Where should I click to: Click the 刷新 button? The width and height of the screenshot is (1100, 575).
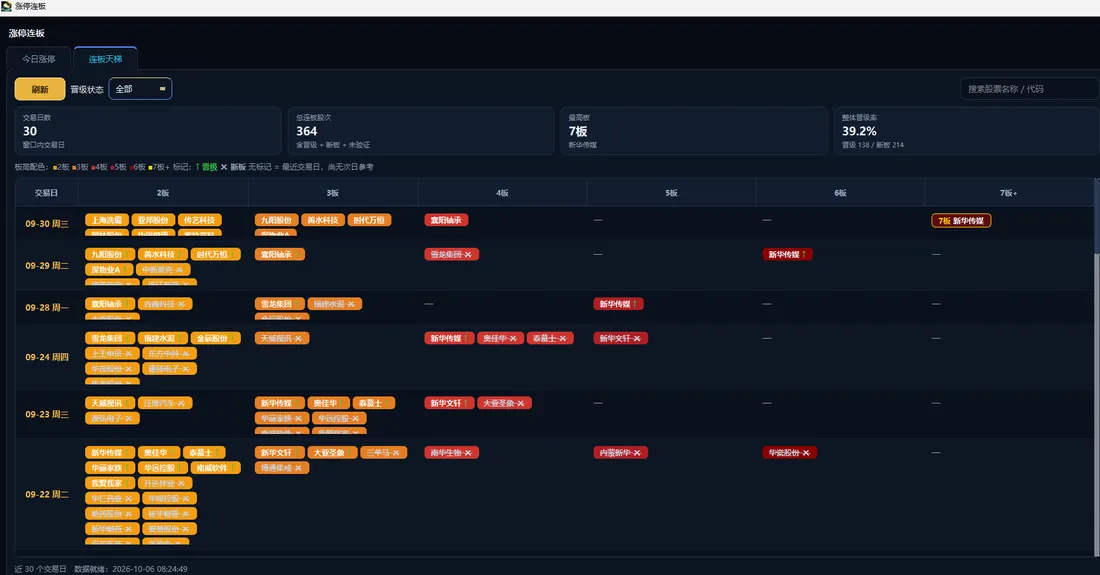[40, 89]
